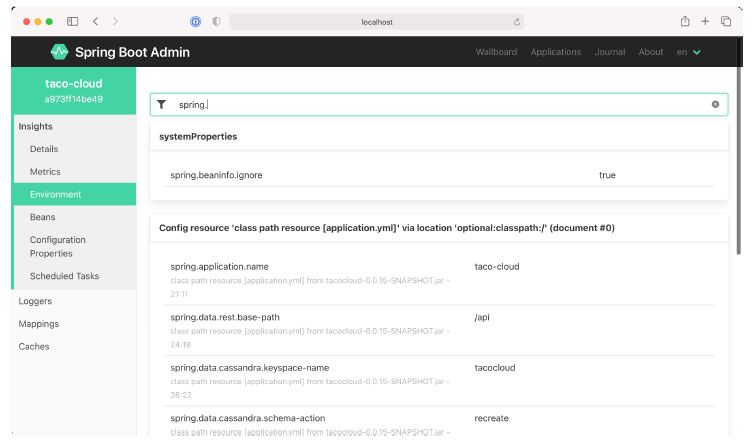
Task: Click the browser back arrow
Action: click(x=95, y=21)
